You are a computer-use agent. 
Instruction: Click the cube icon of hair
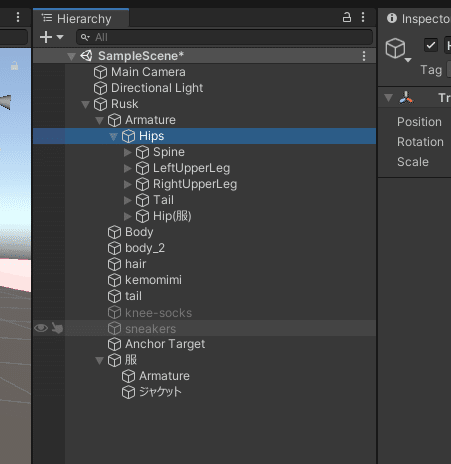coord(114,264)
